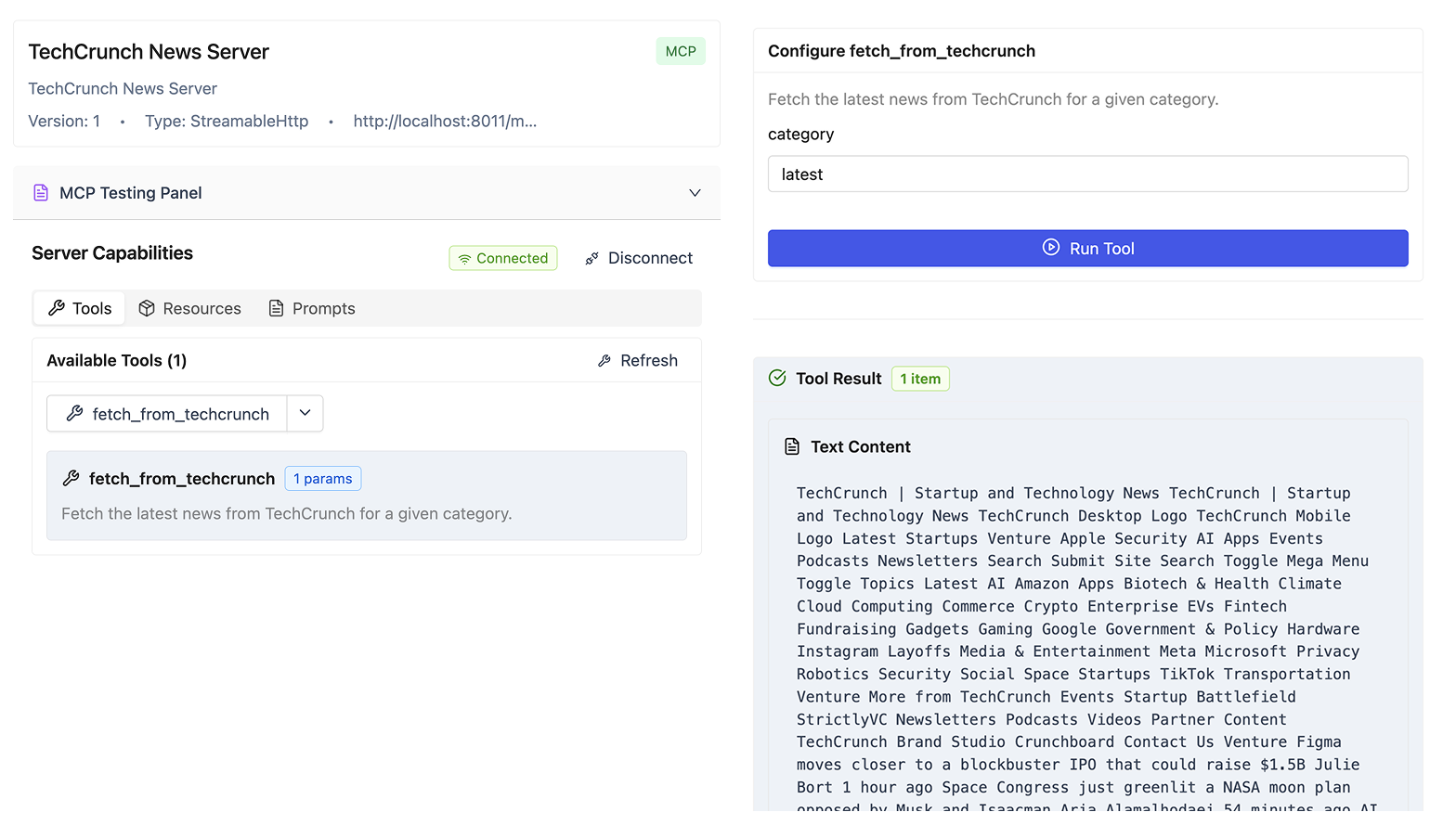Click the Text Content document icon
Viewport: 1456px width, 838px height.
pyautogui.click(x=792, y=446)
